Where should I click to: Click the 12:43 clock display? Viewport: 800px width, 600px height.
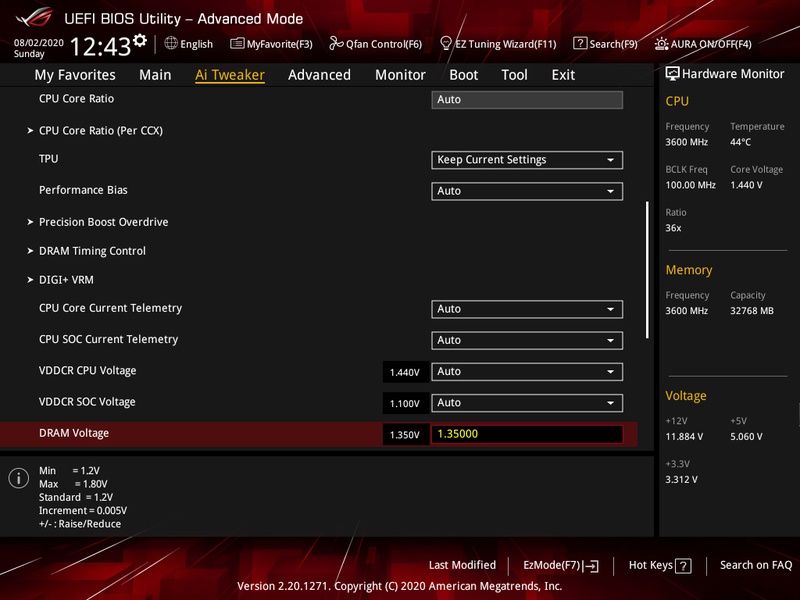click(x=101, y=46)
